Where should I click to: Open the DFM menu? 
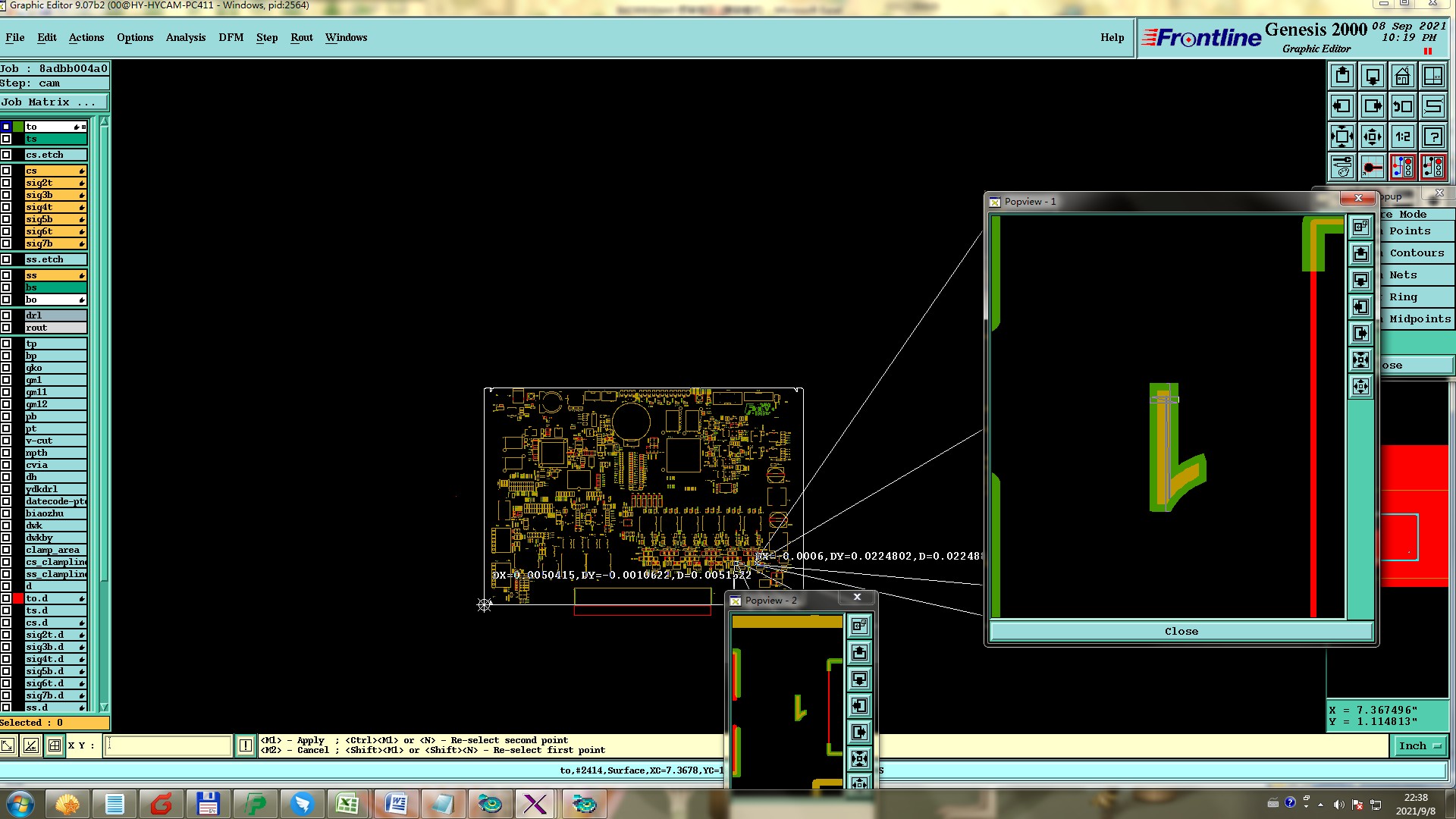[231, 37]
